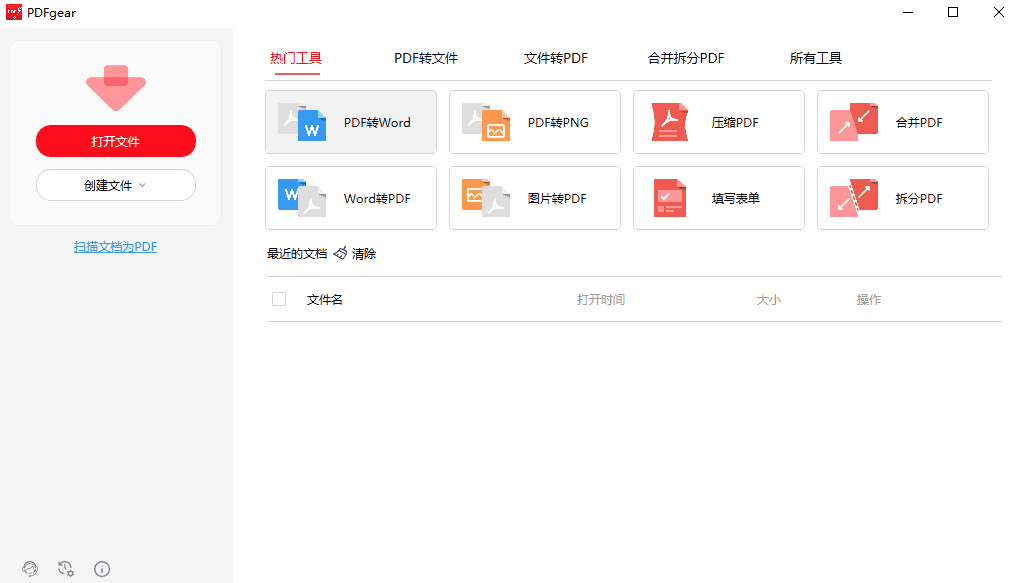Open the 创建文件 dropdown
1018x583 pixels.
point(115,185)
